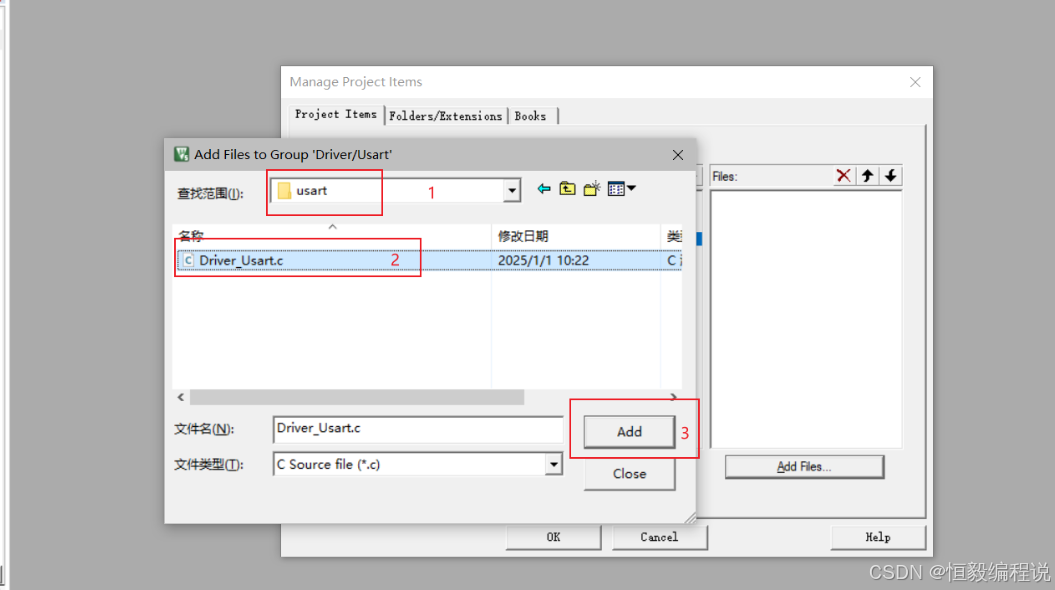The height and width of the screenshot is (590, 1055).
Task: Create a new folder icon
Action: [x=591, y=189]
